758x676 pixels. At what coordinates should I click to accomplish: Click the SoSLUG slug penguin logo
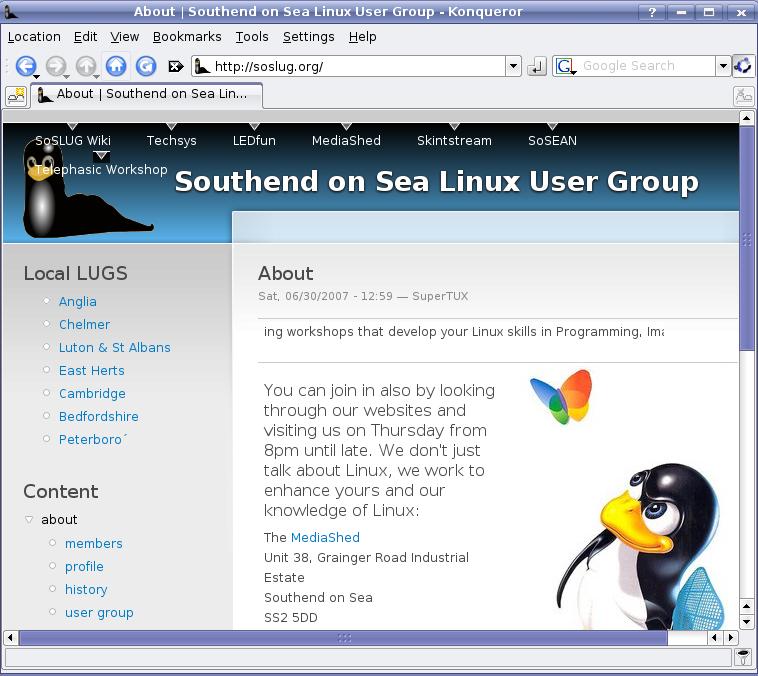point(87,190)
